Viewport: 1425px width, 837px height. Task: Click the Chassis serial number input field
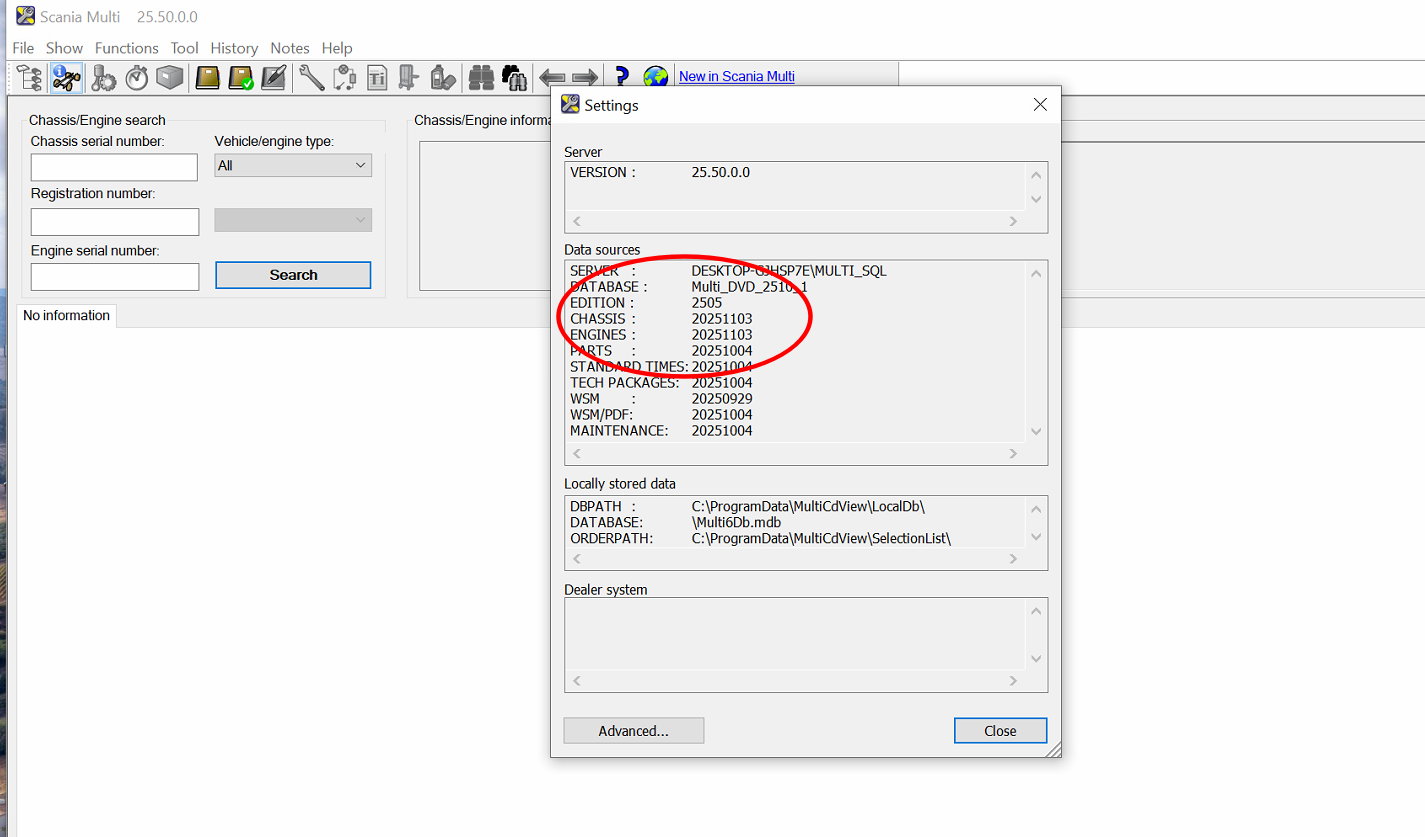click(x=113, y=167)
